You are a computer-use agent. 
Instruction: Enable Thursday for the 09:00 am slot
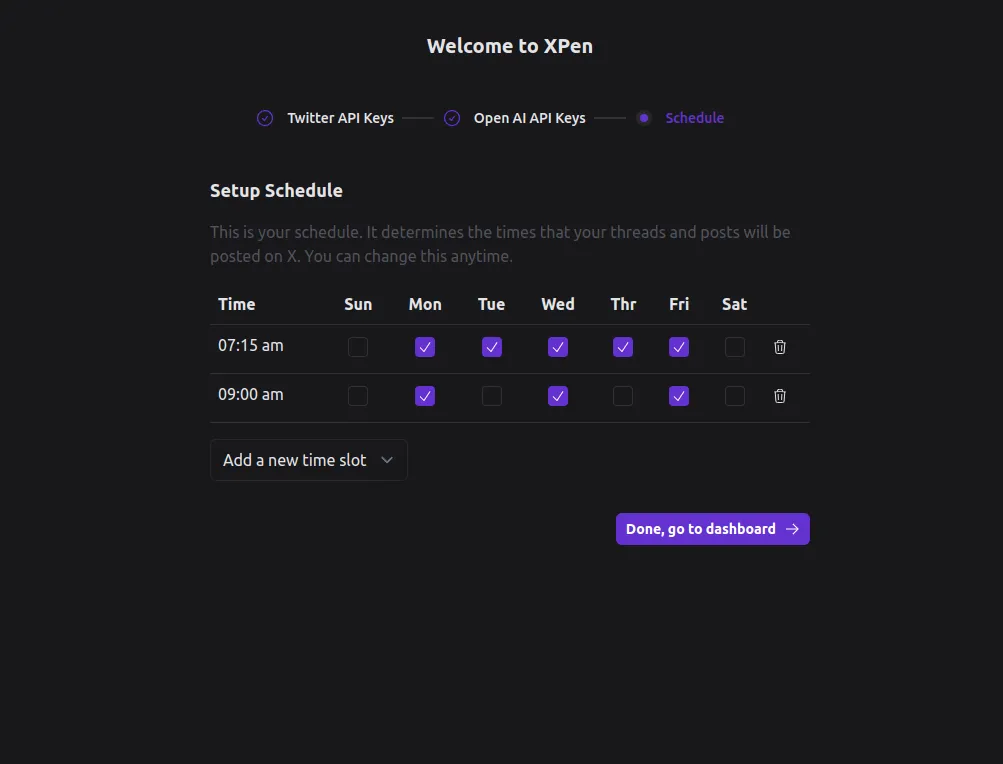(623, 396)
